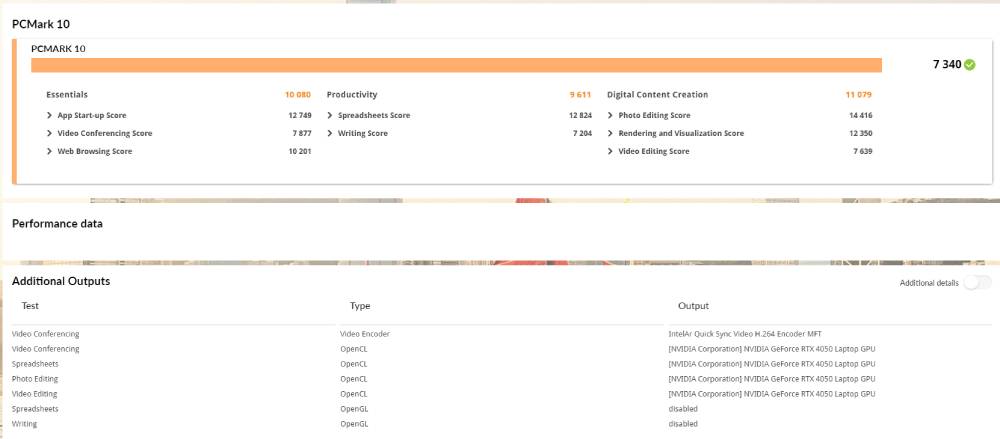Open the Performance data section
Screen dimensions: 1000x439
coord(57,224)
